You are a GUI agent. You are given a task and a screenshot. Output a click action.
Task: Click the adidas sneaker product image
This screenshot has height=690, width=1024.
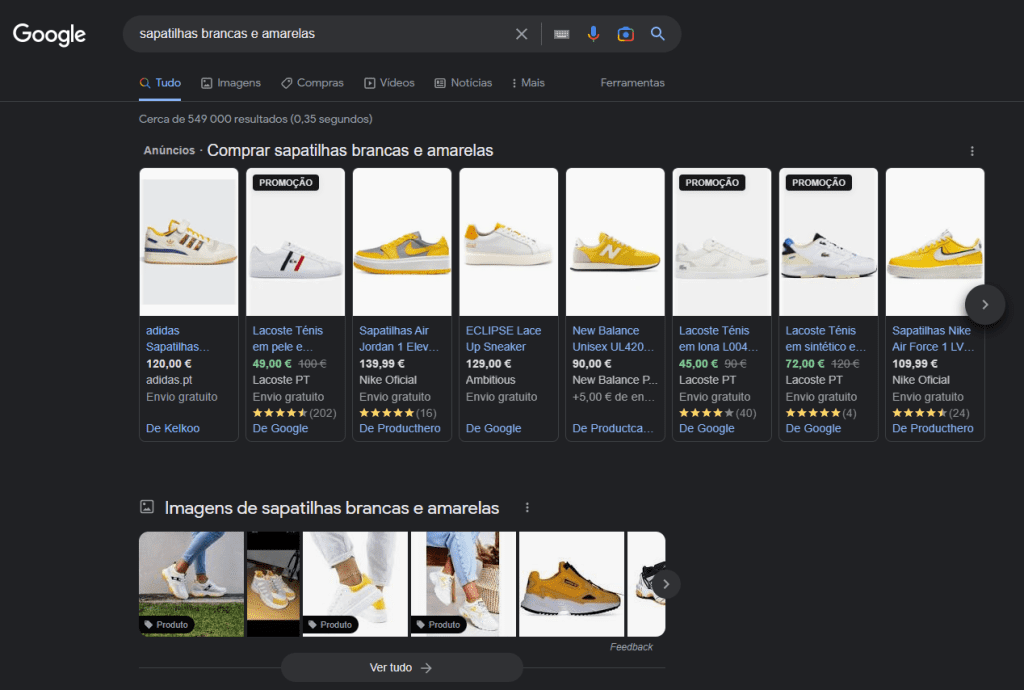(189, 242)
